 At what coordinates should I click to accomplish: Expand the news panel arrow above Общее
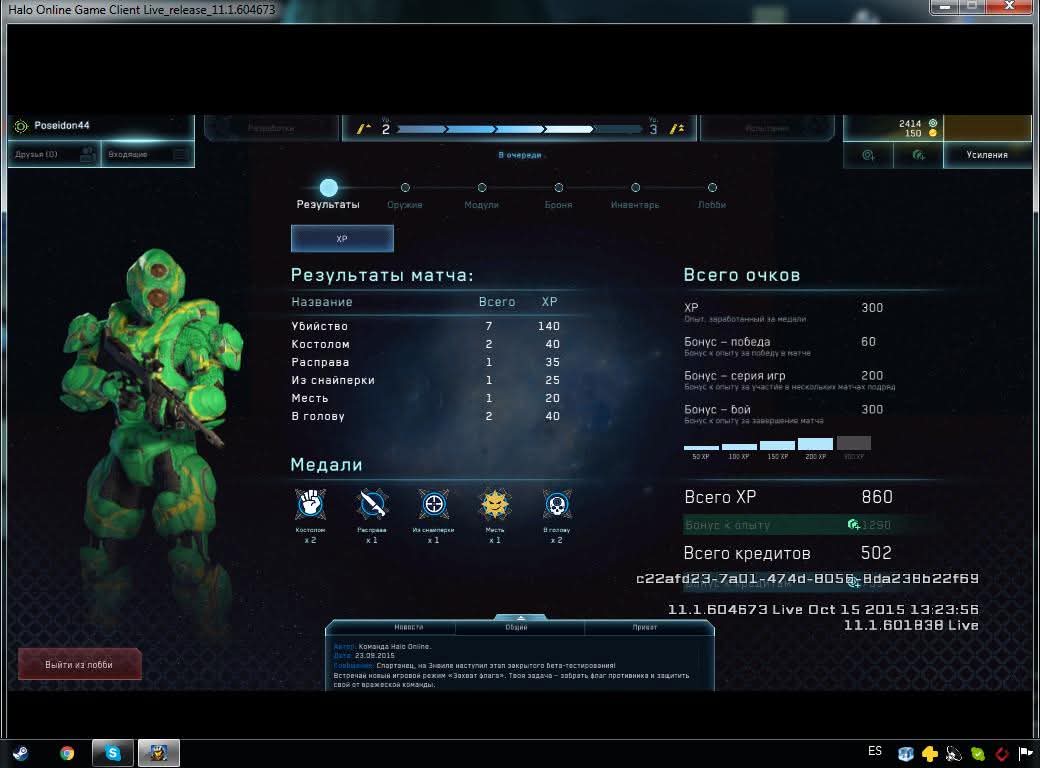coord(521,617)
